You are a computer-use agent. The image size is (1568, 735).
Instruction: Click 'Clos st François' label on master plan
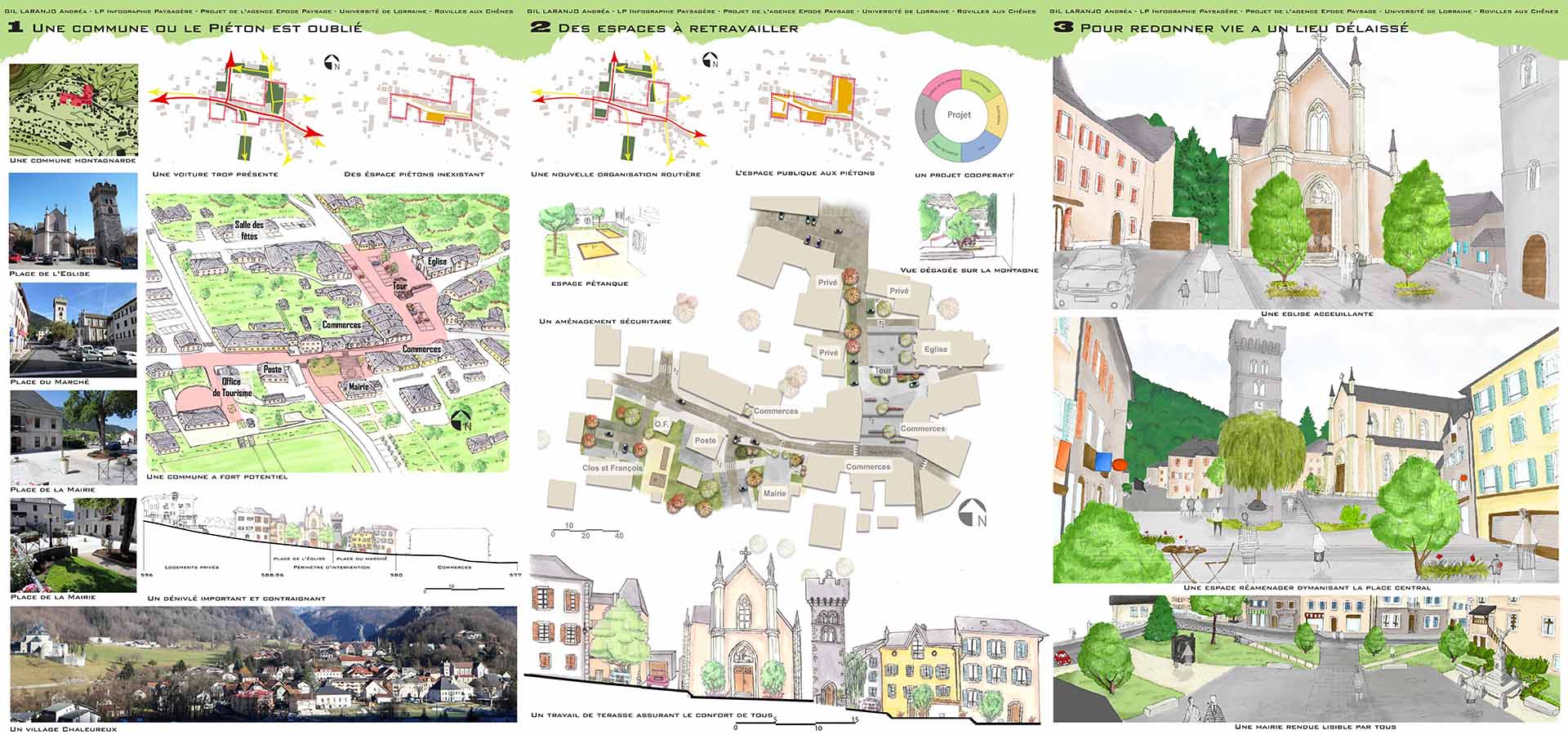point(612,468)
